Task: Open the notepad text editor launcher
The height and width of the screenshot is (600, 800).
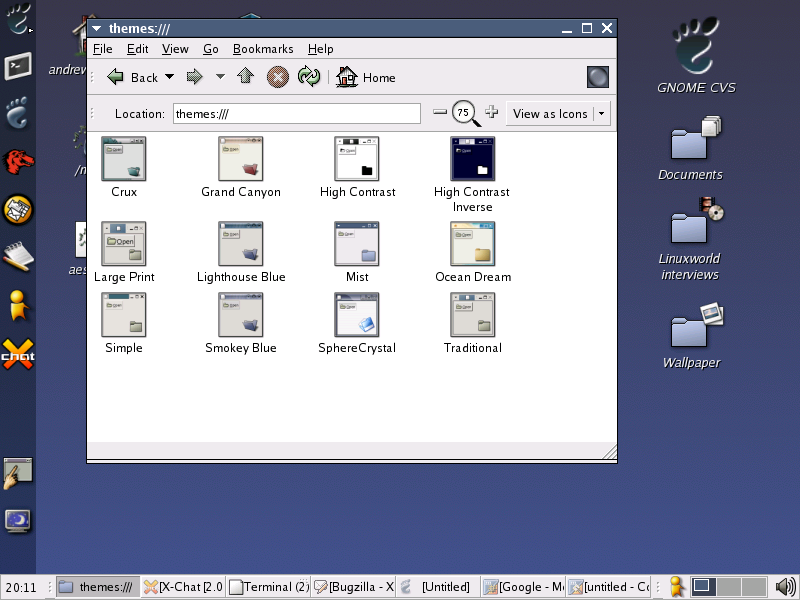Action: (x=18, y=256)
